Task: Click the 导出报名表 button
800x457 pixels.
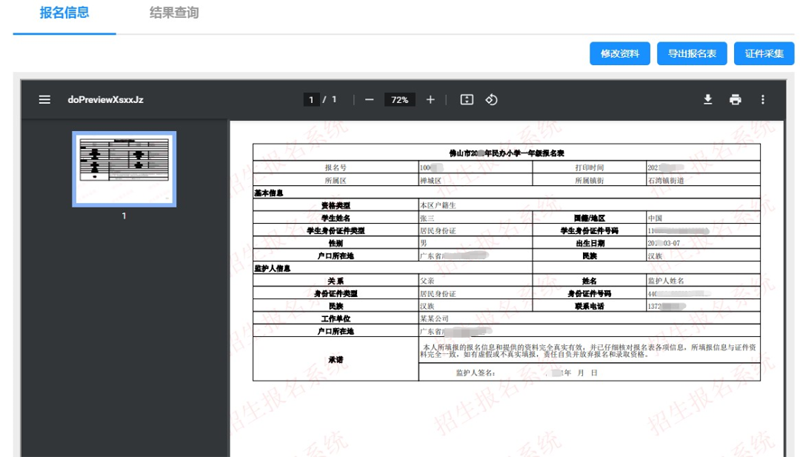Action: (692, 54)
